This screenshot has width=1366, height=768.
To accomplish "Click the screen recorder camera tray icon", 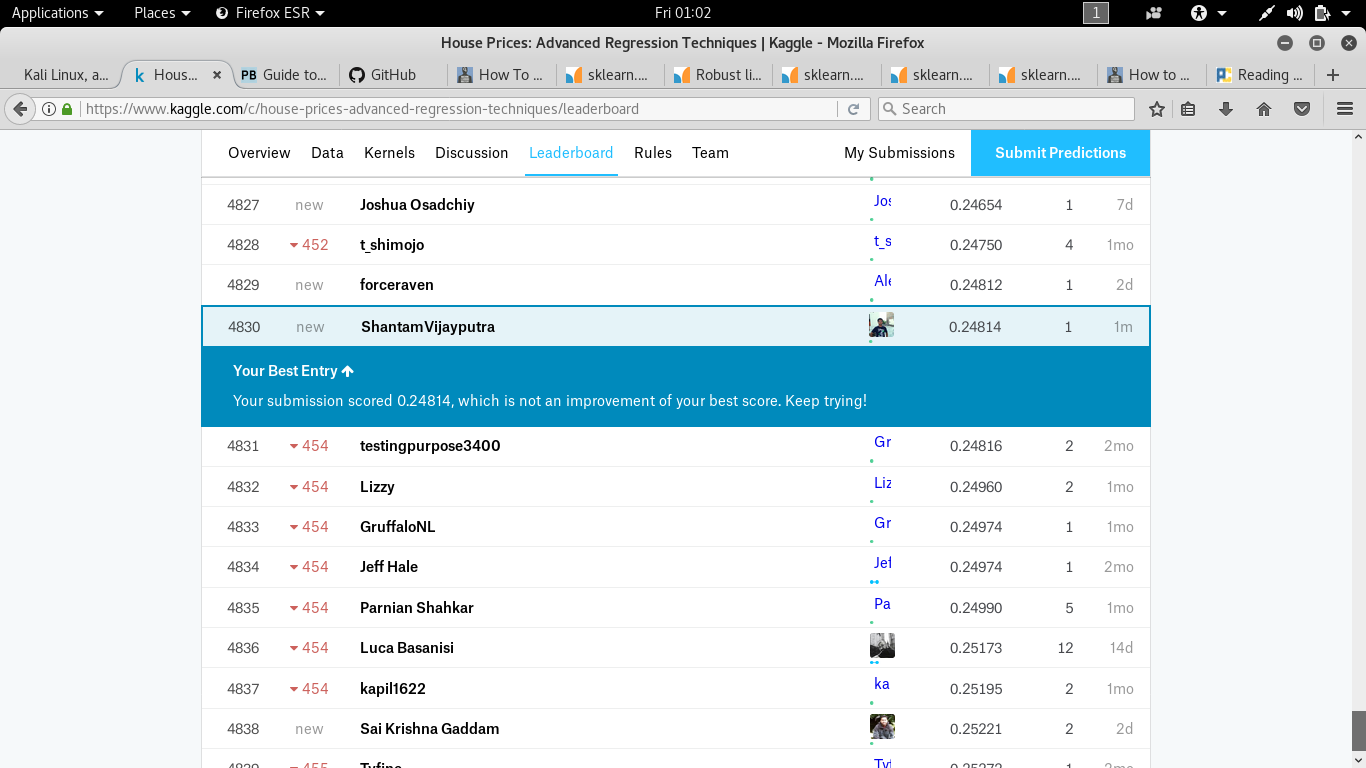I will click(x=1154, y=13).
